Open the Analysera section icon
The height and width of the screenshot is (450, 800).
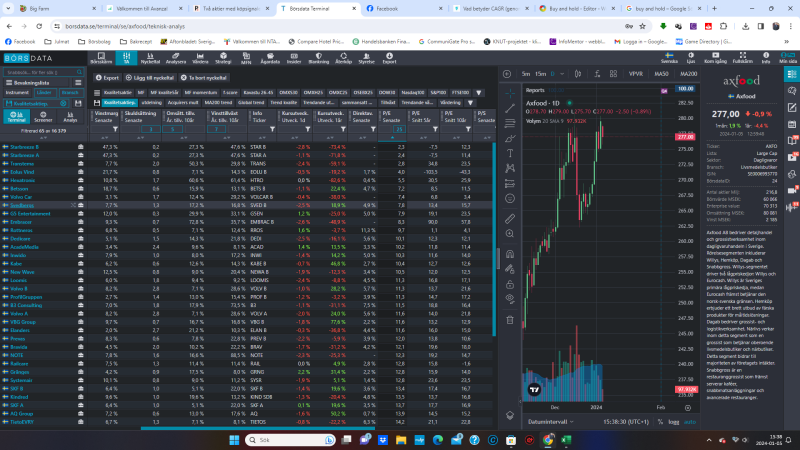pos(176,58)
